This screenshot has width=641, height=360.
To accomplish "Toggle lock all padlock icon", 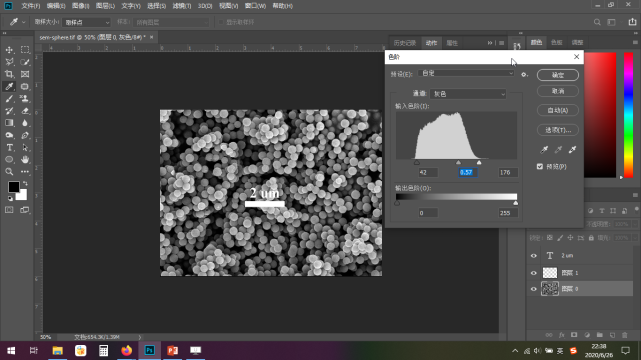I will click(591, 238).
